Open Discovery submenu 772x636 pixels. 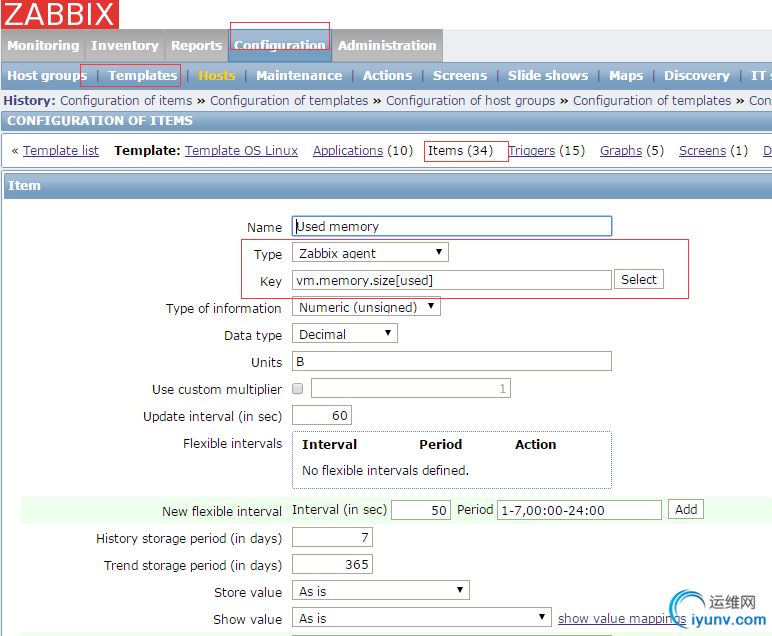click(x=697, y=75)
